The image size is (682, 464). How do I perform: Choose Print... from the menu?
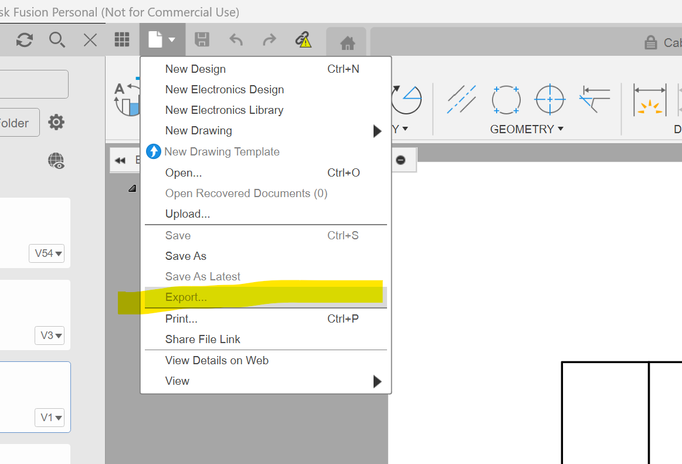coord(266,319)
